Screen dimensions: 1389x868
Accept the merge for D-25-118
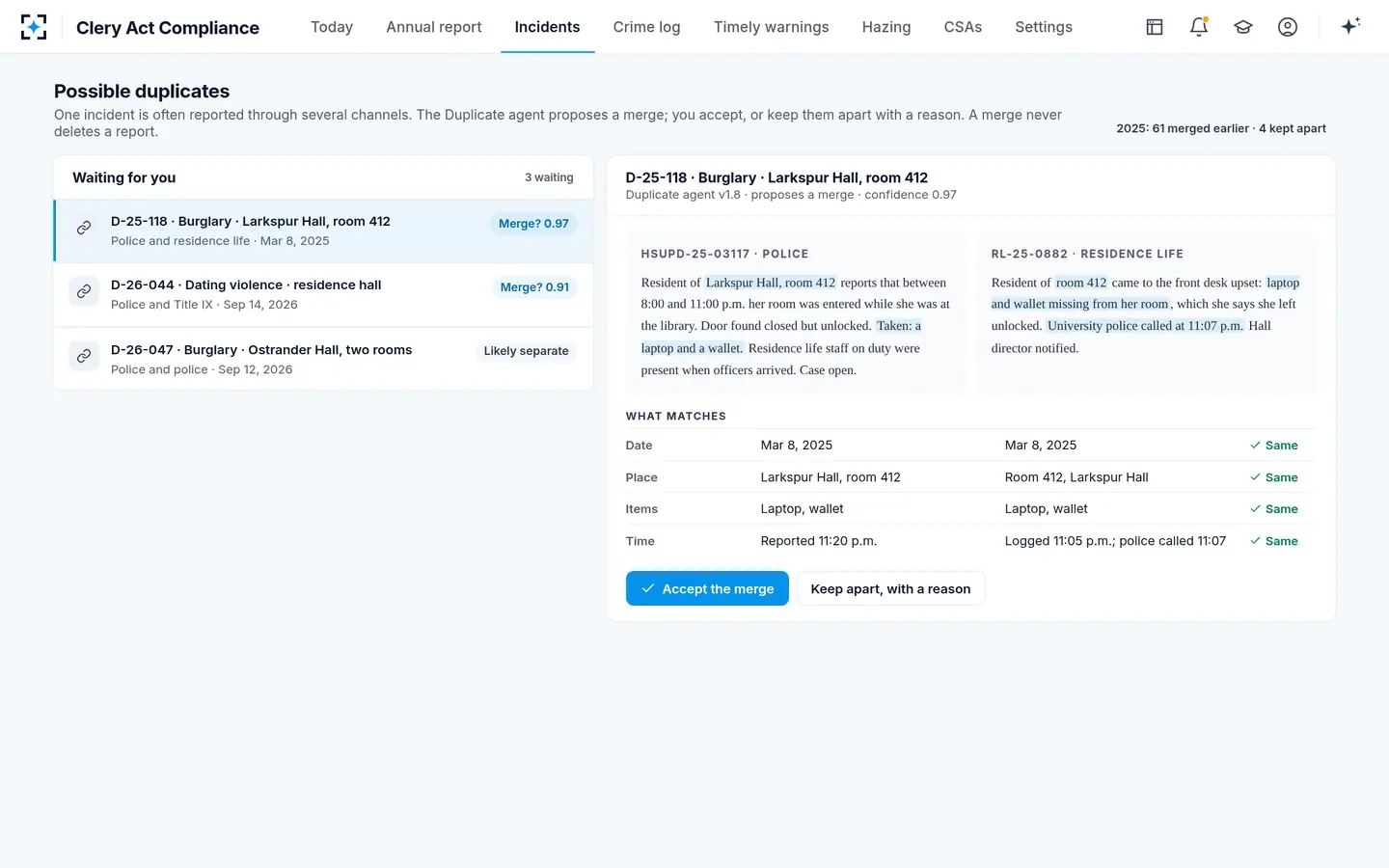pyautogui.click(x=707, y=588)
